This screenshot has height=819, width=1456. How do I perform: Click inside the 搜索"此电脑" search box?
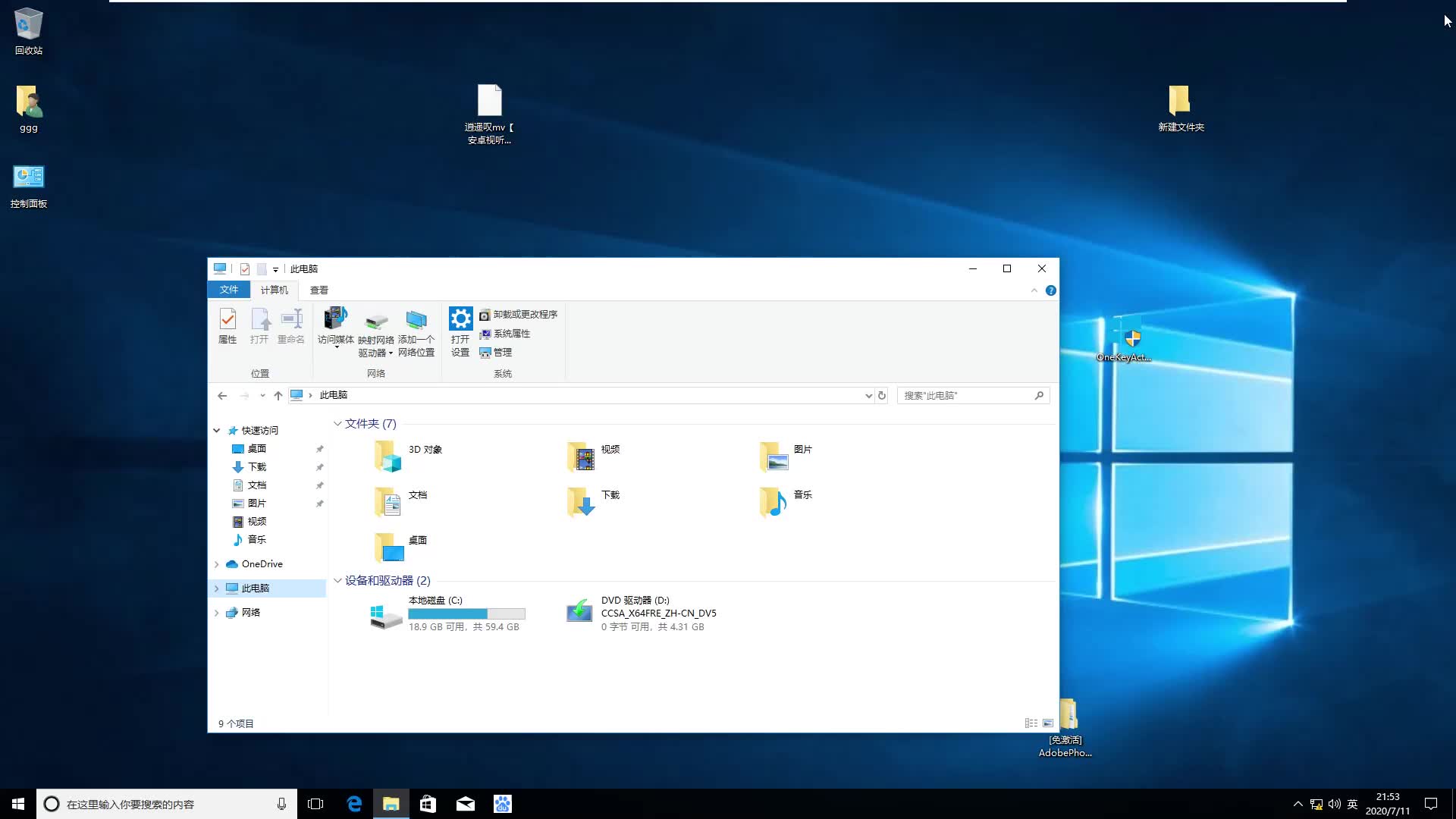pos(963,395)
